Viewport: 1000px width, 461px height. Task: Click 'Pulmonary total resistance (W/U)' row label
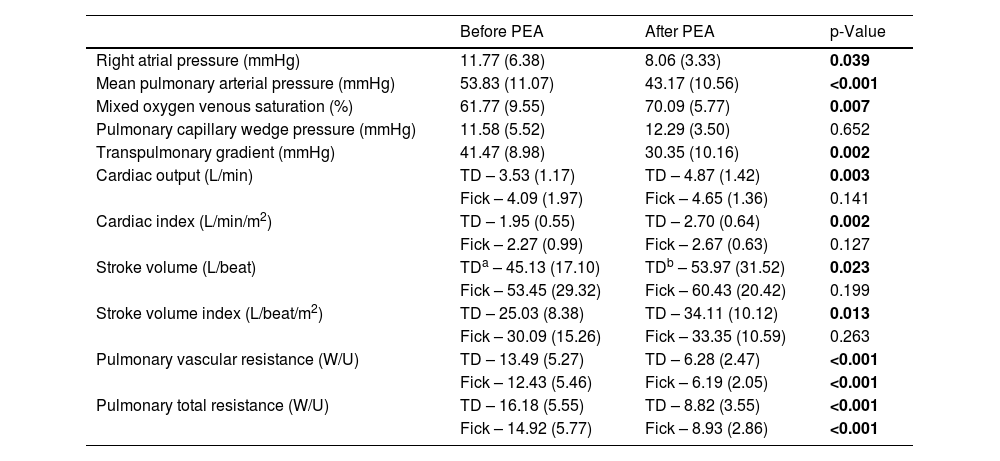click(x=212, y=405)
